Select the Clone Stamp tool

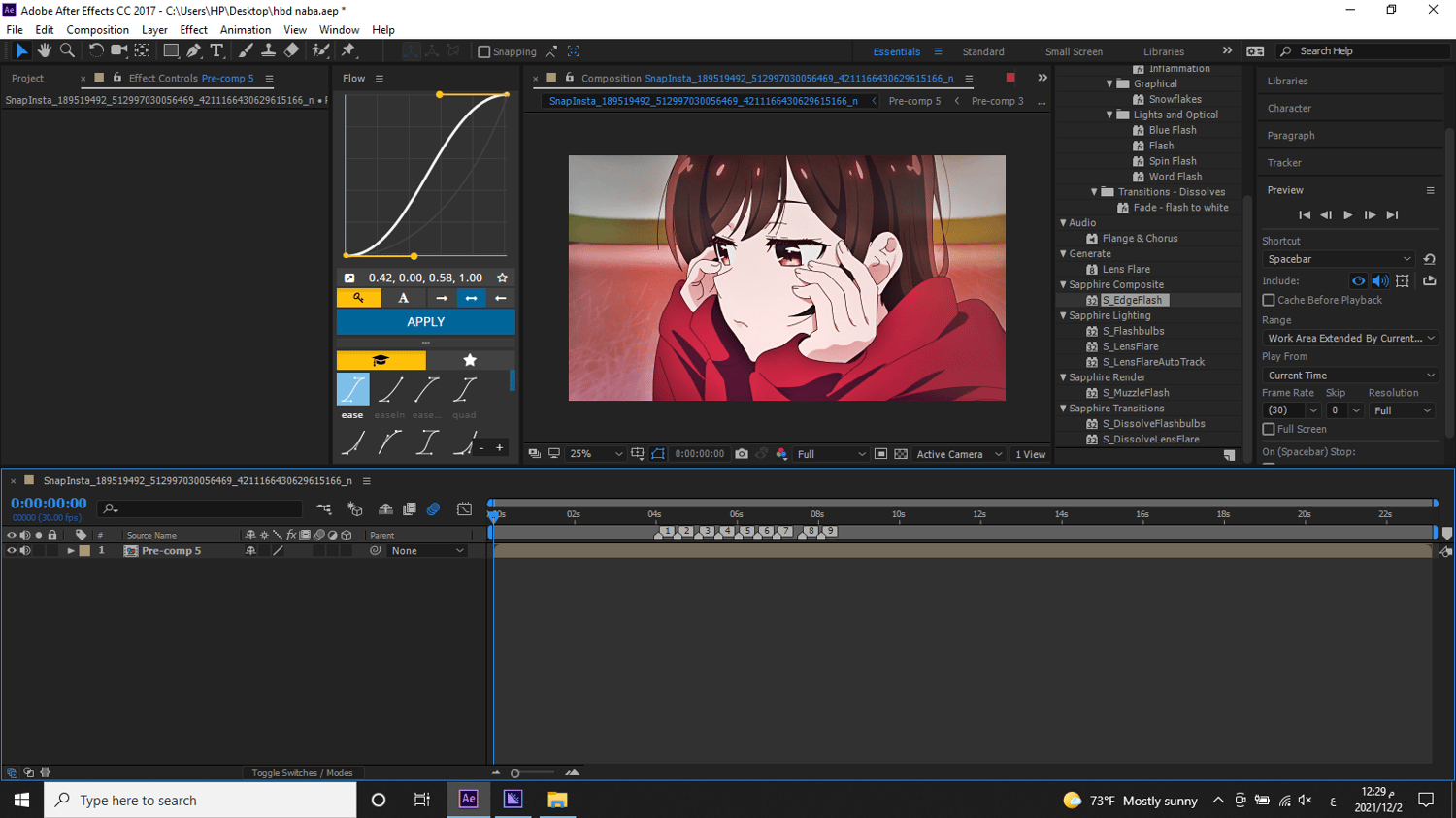(268, 50)
